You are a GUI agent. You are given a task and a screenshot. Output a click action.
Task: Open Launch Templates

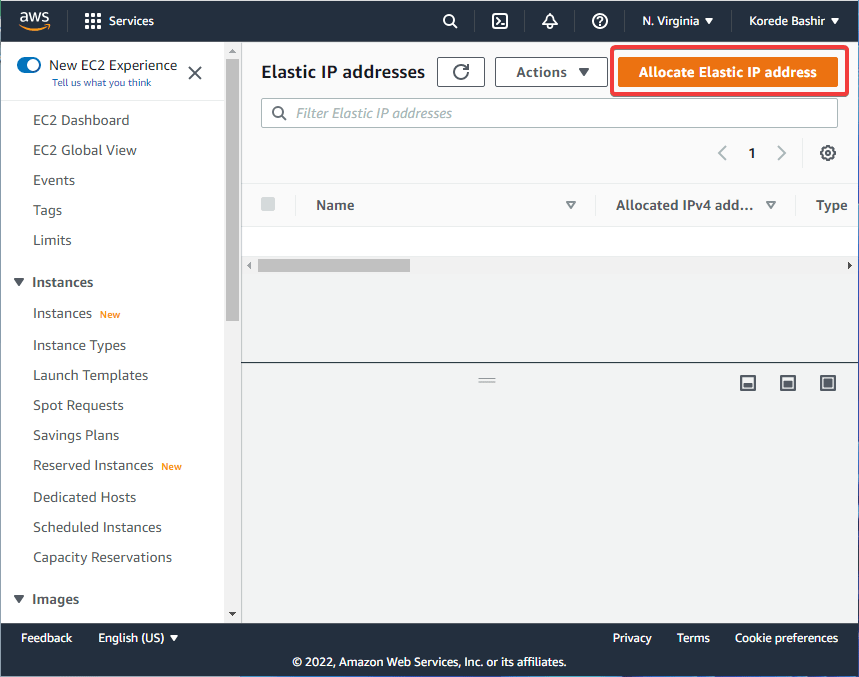coord(90,375)
